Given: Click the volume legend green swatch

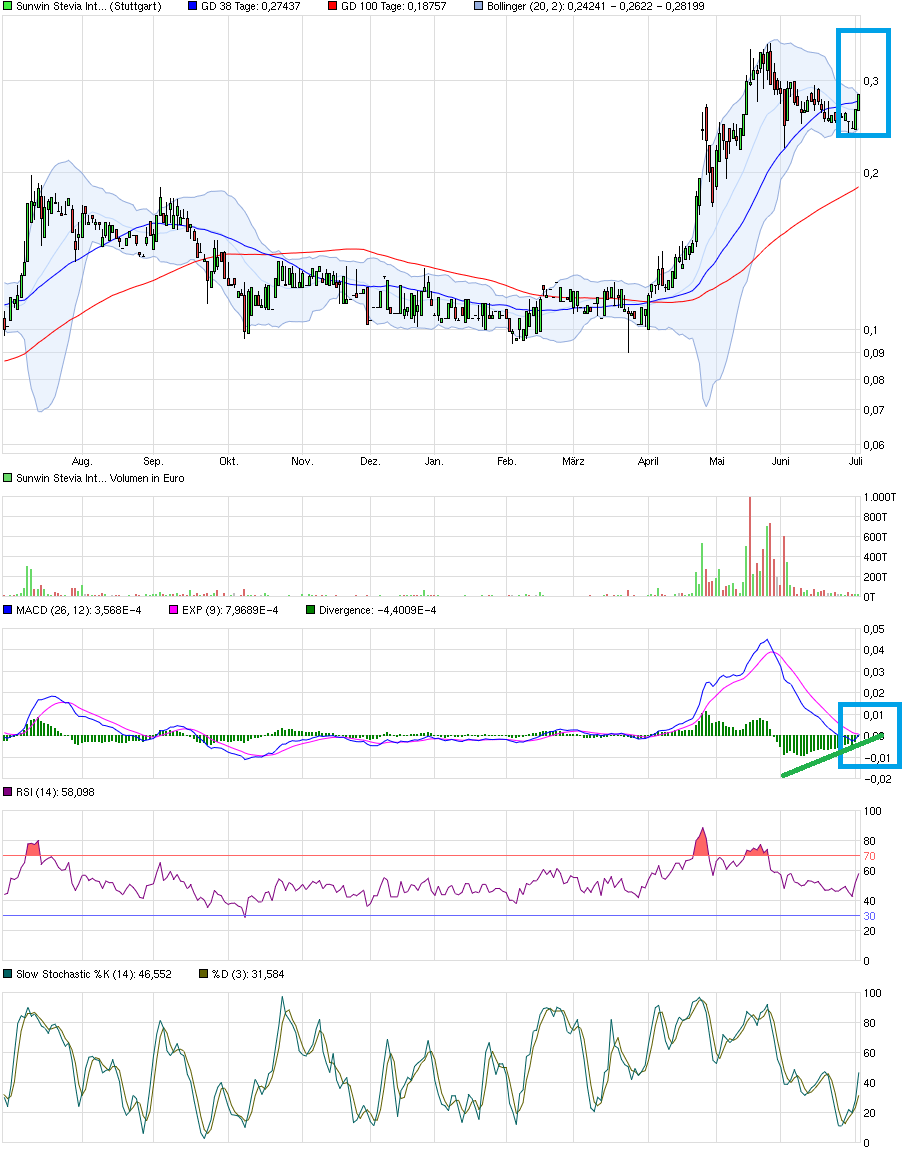Looking at the screenshot, I should 8,478.
